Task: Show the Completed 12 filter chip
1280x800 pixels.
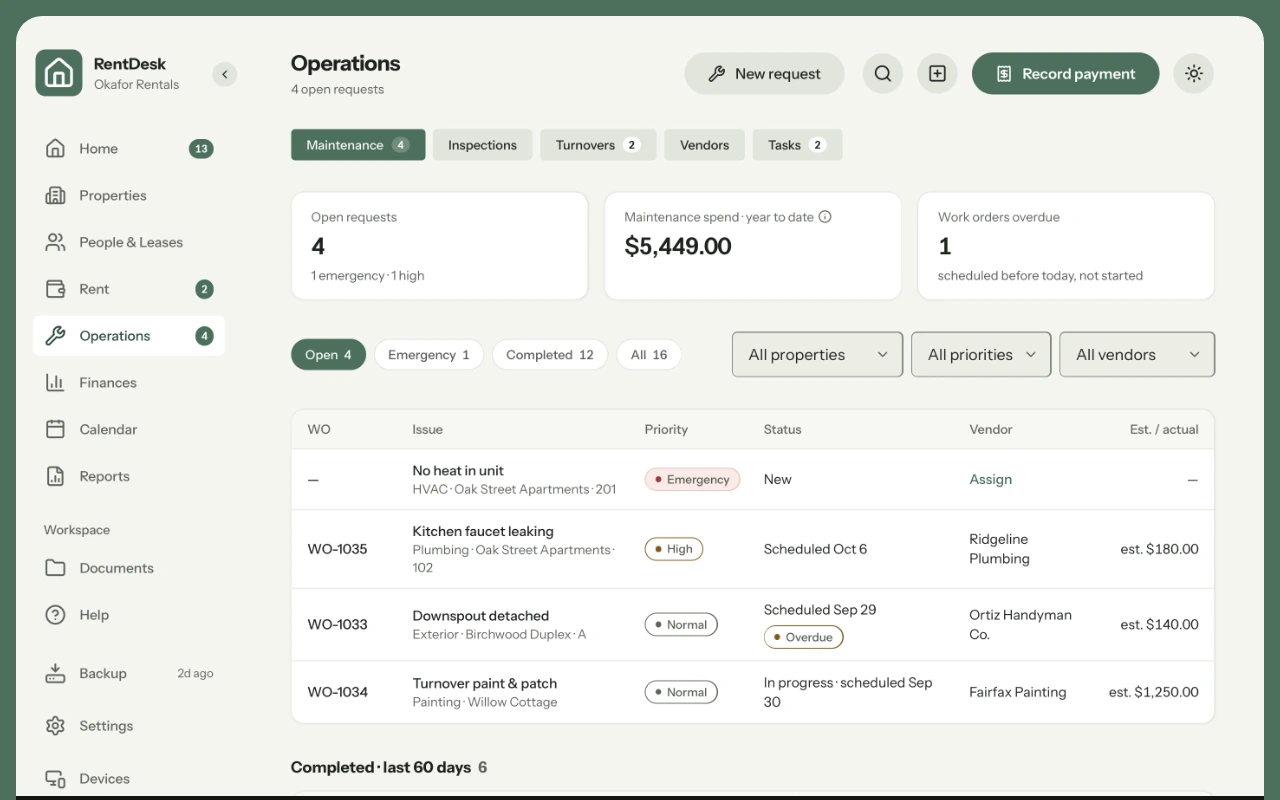Action: (x=550, y=355)
